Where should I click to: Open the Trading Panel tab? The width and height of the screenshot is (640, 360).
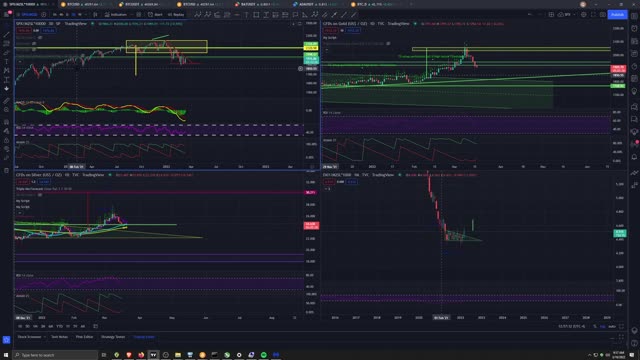[x=144, y=337]
